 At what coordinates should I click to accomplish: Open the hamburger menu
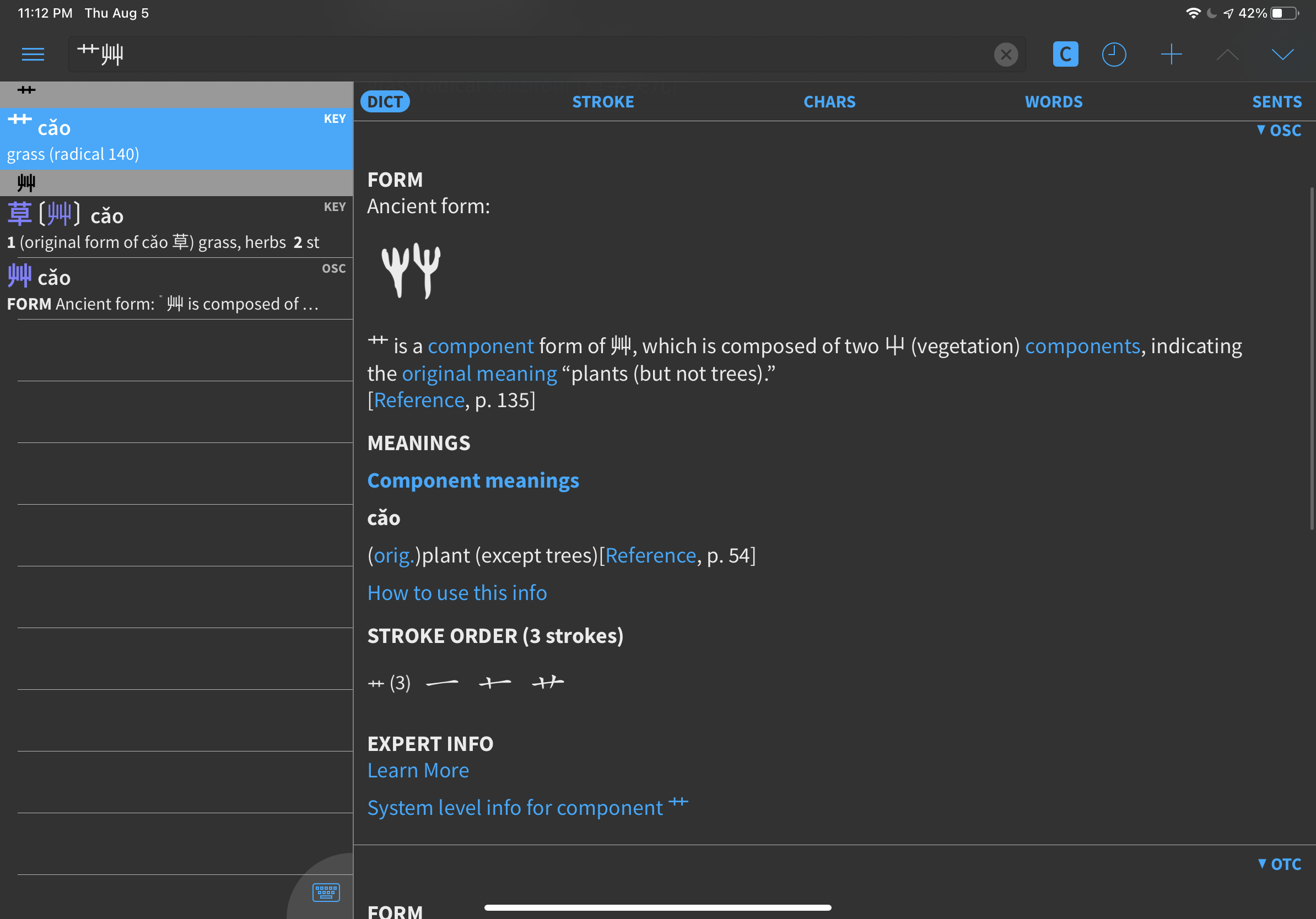pos(33,55)
